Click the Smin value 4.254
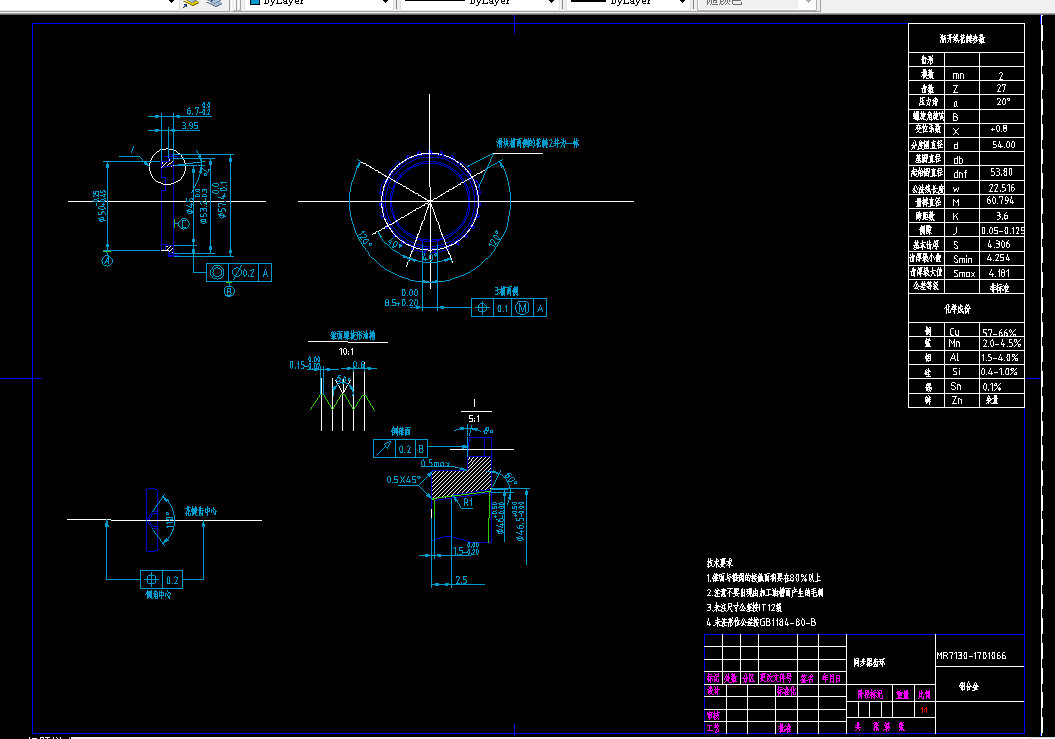The width and height of the screenshot is (1055, 739). click(x=998, y=258)
